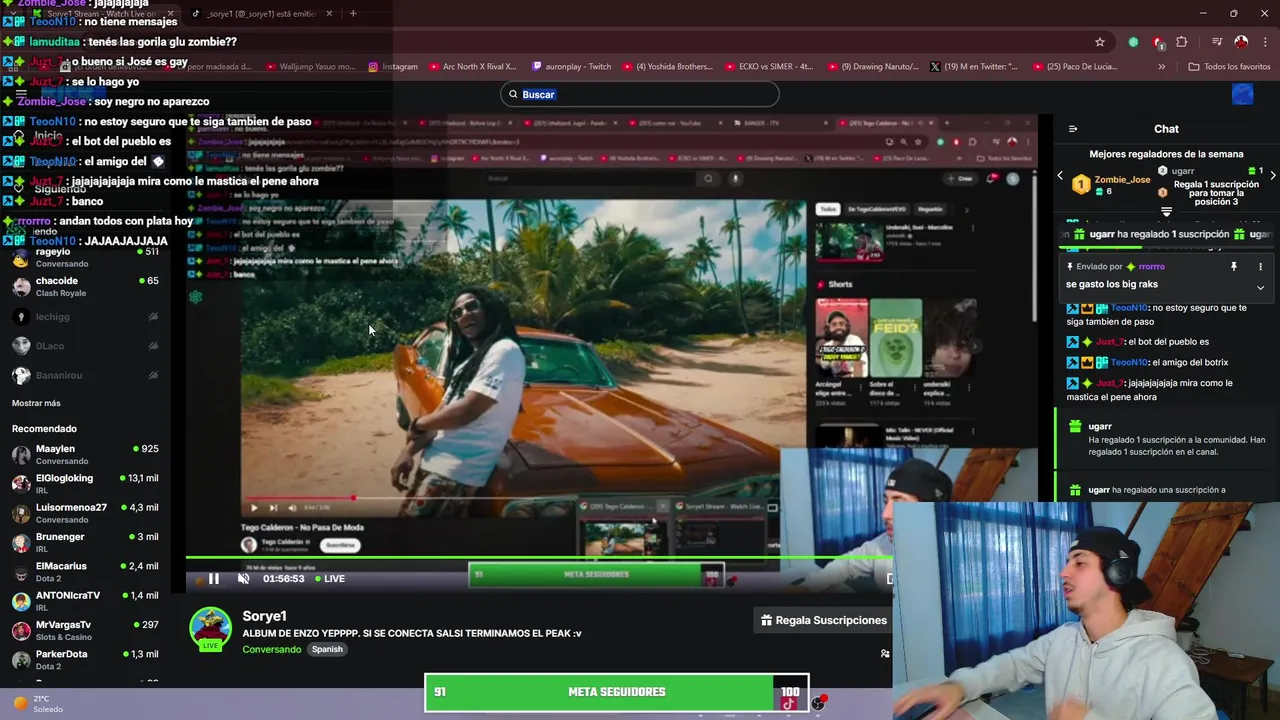
Task: Click OBS recording icon near goal bar
Action: (x=818, y=703)
